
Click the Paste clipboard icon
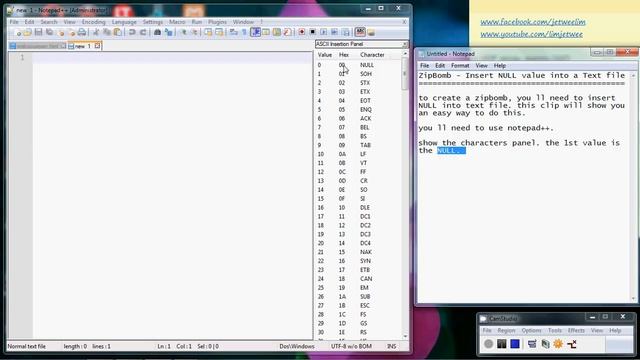(118, 32)
